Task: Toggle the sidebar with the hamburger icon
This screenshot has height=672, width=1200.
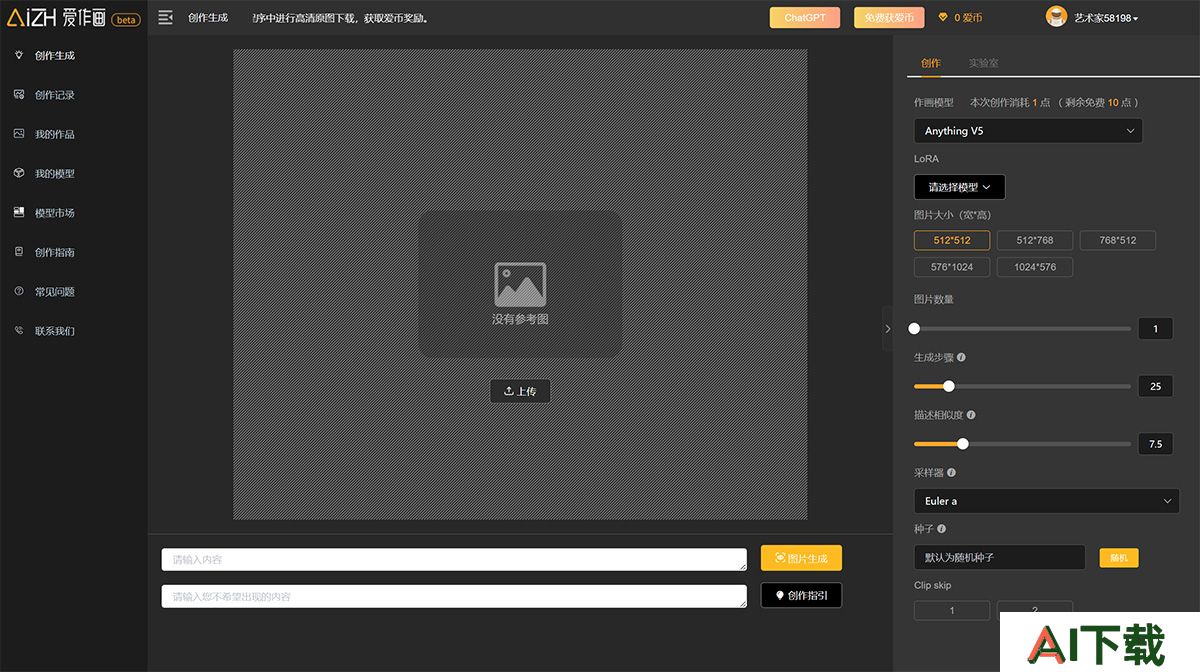Action: 166,17
